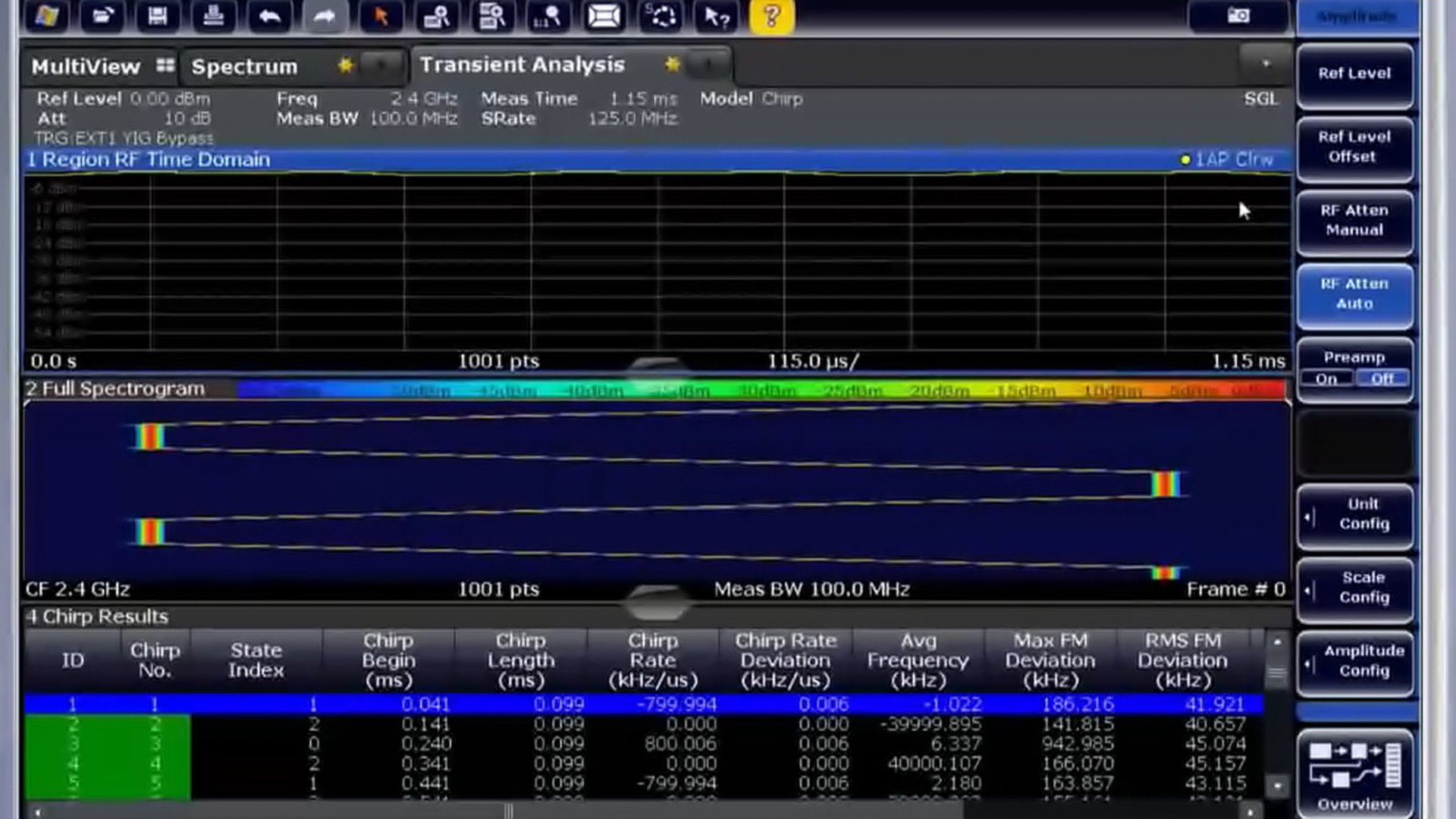The height and width of the screenshot is (819, 1456).
Task: Open the Amplitude Config dialog
Action: coord(1354,661)
